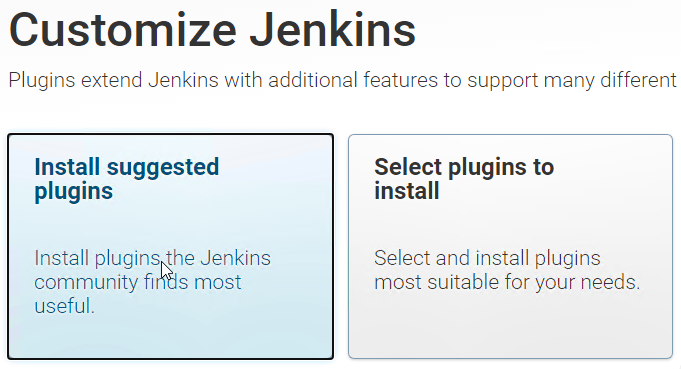Click 'Select and install plugins' text line
Screen dimensions: 681x369
(x=487, y=258)
